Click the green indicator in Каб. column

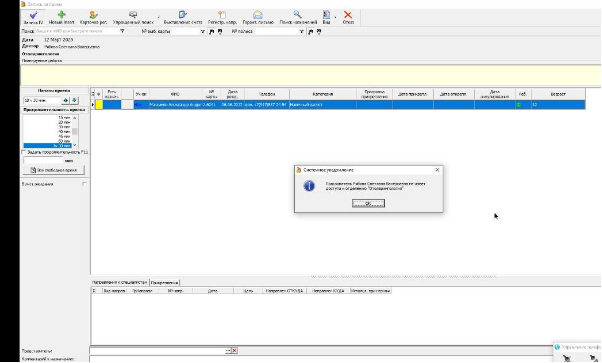[519, 105]
